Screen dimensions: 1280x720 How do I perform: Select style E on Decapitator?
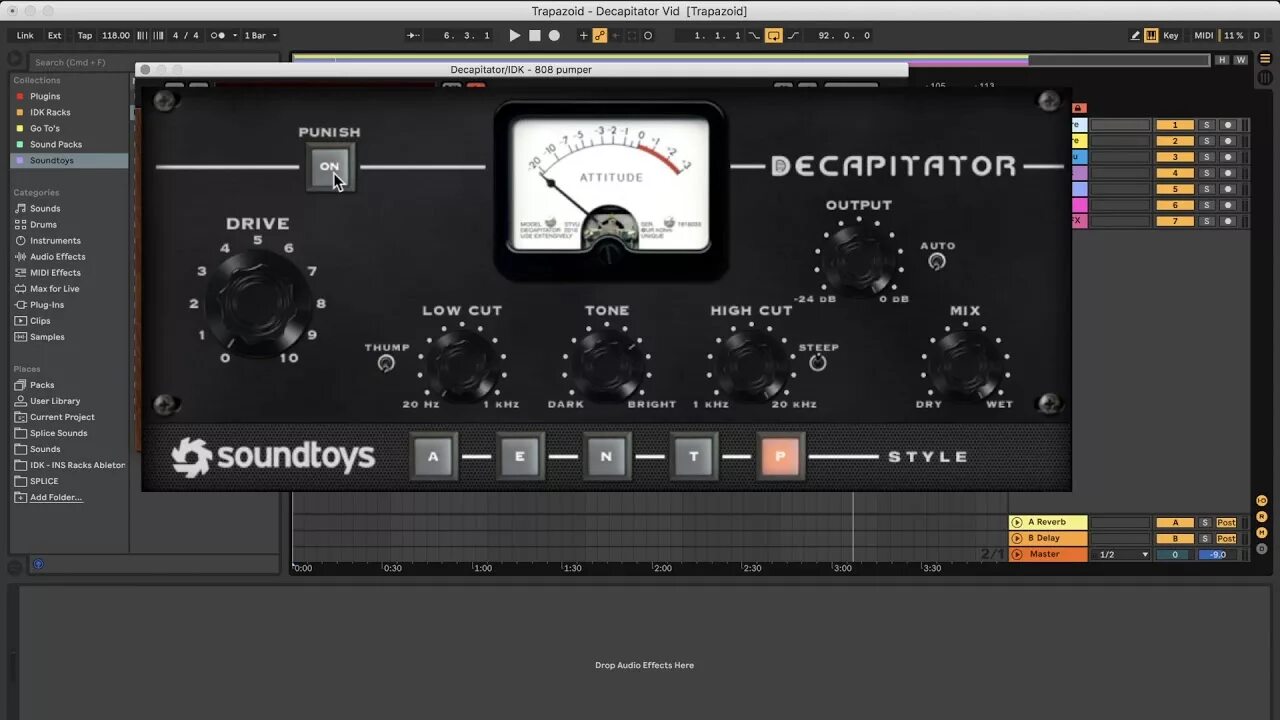[x=520, y=457]
